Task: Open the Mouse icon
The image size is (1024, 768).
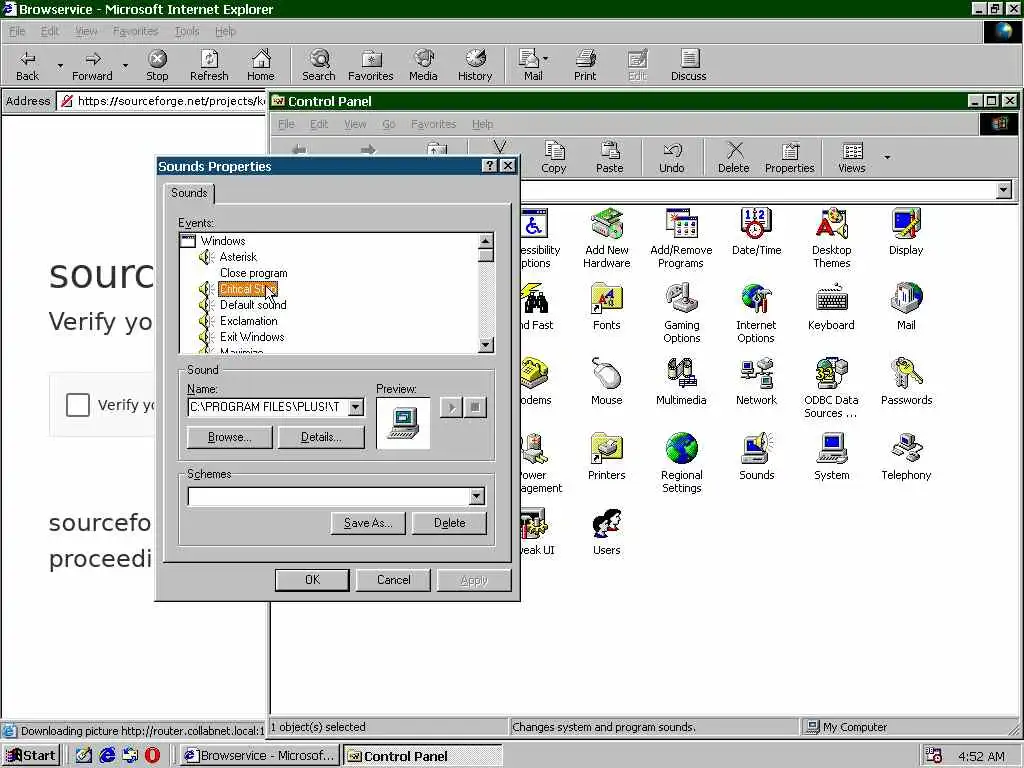Action: 607,382
